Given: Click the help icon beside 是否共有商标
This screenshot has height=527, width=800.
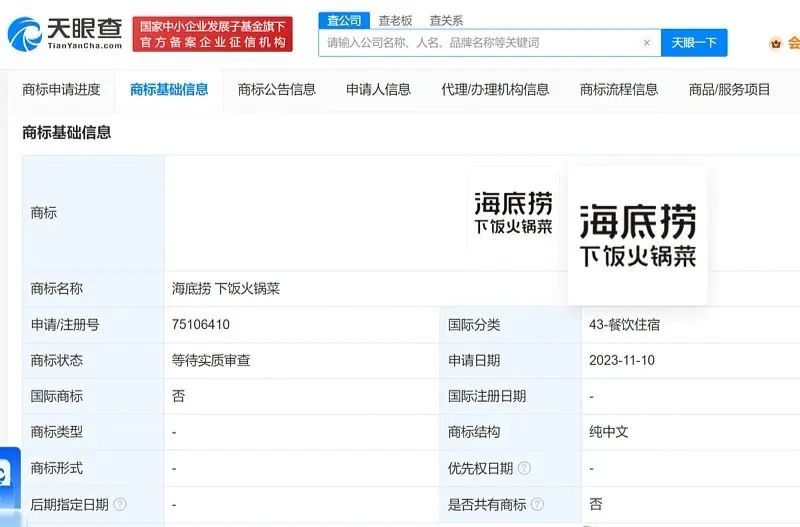Looking at the screenshot, I should [x=537, y=505].
